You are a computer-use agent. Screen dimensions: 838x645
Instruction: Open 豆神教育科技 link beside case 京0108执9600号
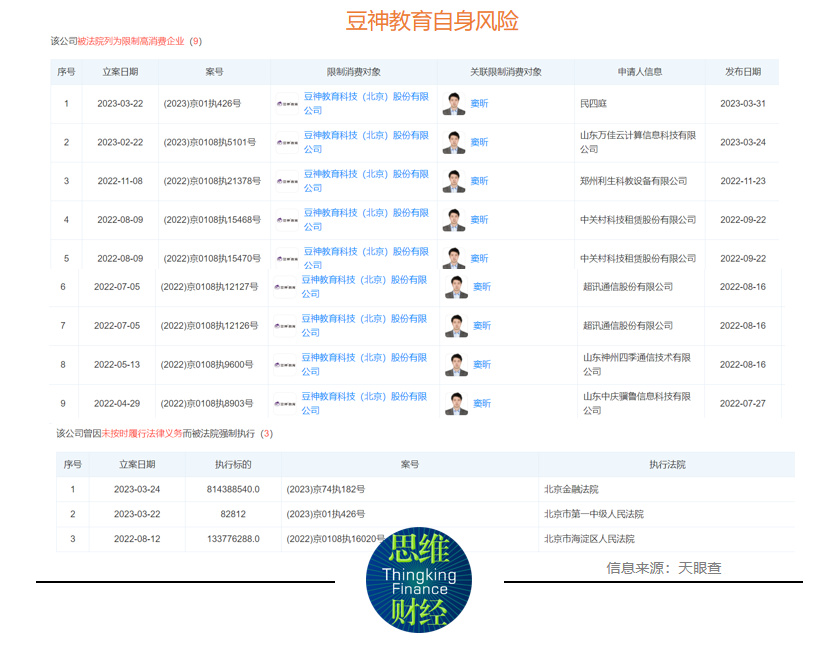pyautogui.click(x=364, y=364)
